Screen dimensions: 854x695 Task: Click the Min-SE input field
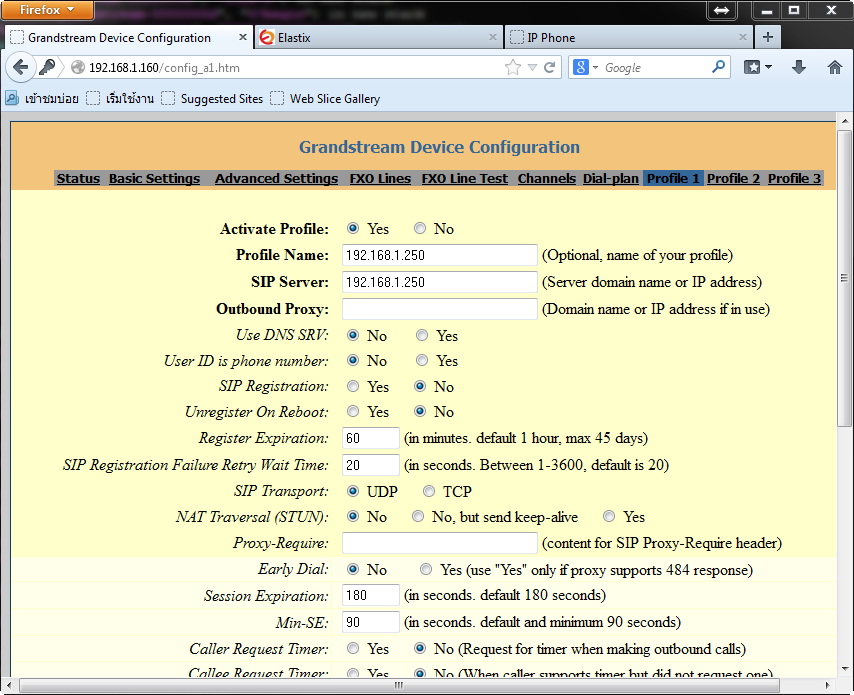tap(371, 622)
